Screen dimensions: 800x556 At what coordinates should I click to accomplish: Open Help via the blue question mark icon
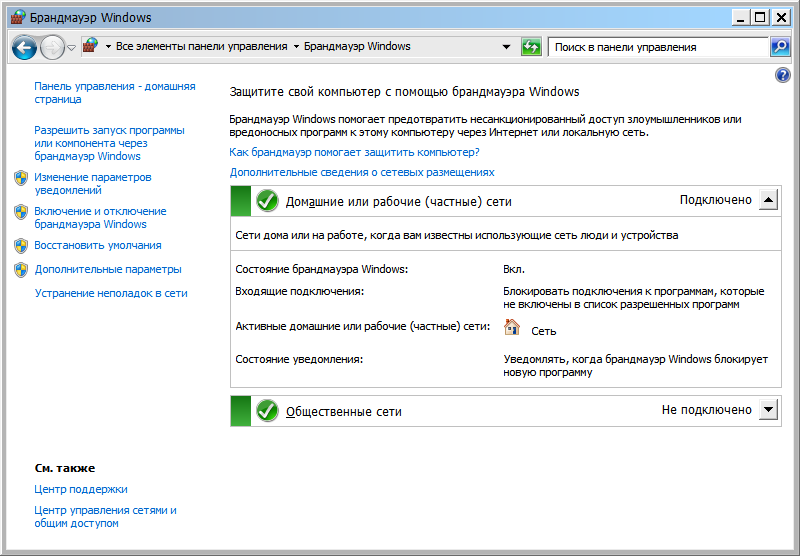(x=782, y=75)
